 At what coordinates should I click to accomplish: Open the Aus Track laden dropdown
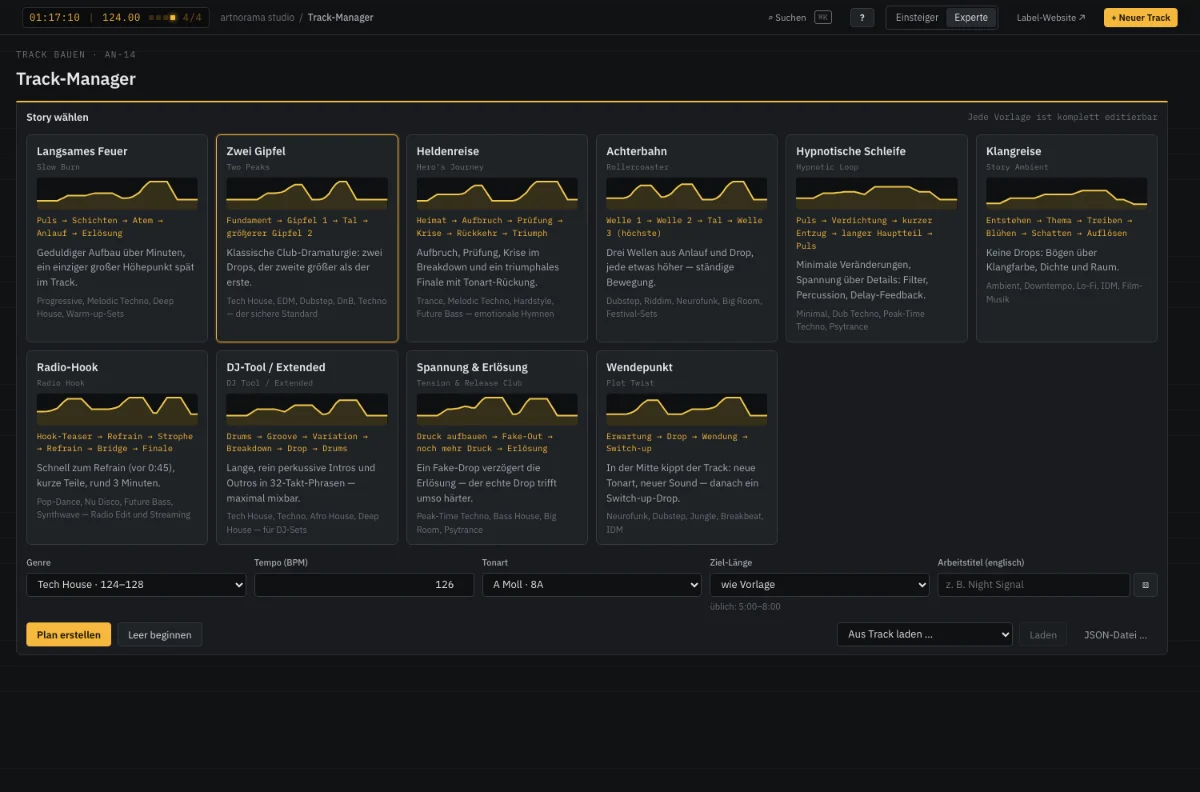click(925, 634)
